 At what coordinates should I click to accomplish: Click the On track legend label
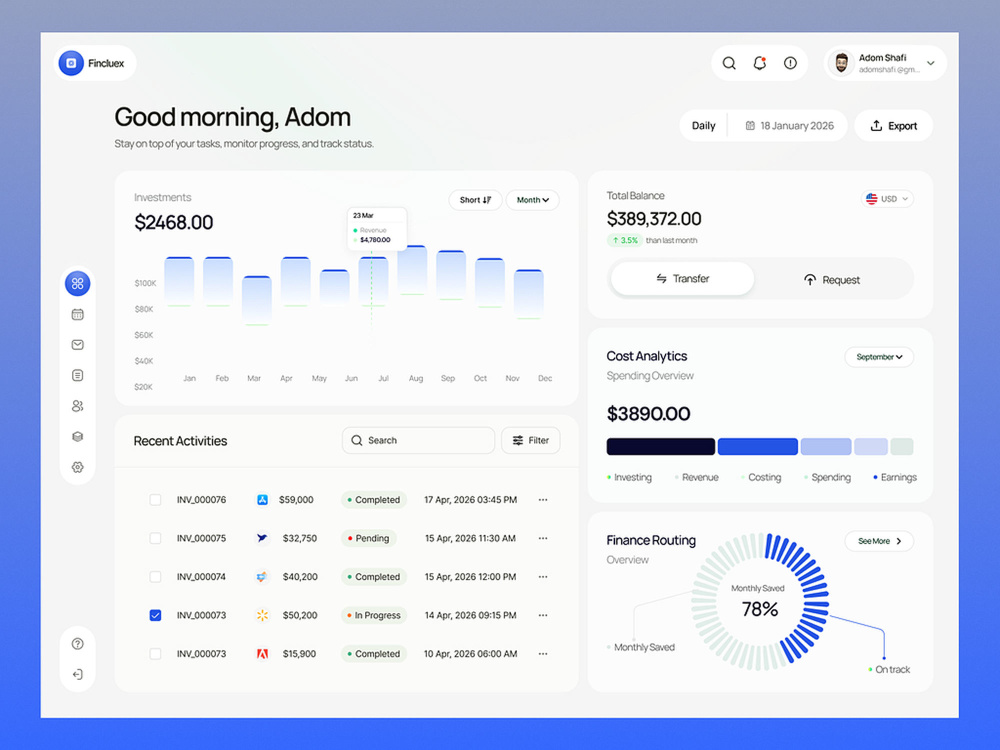click(890, 669)
